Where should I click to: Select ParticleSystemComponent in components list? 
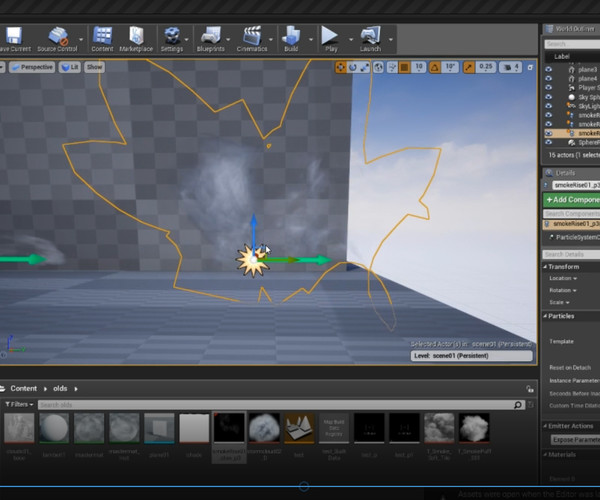click(574, 237)
